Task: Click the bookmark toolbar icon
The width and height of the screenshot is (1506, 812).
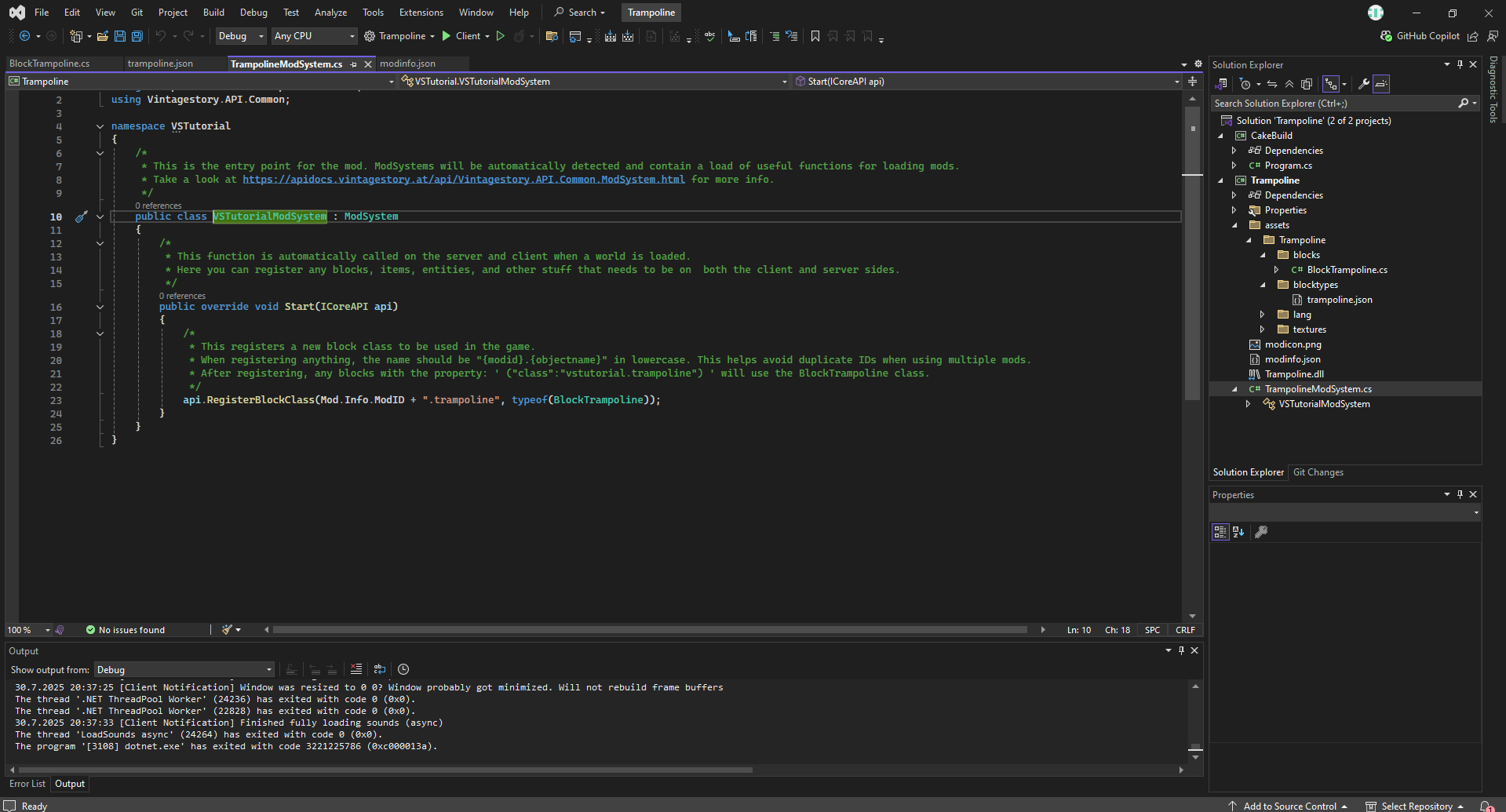Action: (815, 36)
